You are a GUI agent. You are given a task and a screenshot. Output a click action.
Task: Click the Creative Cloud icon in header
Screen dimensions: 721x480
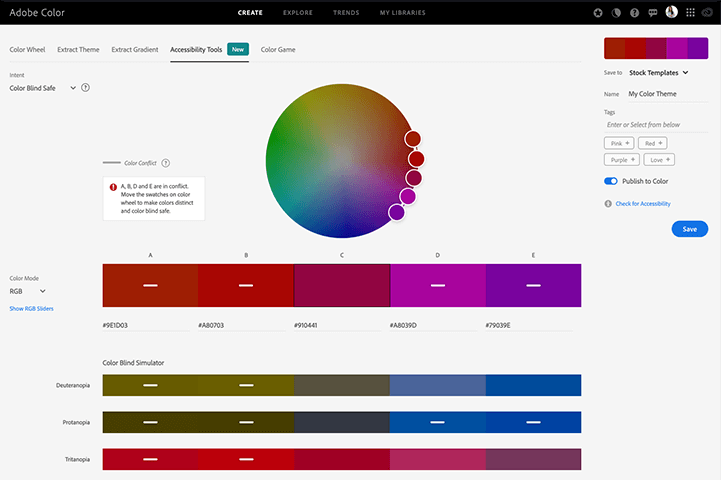pyautogui.click(x=707, y=13)
